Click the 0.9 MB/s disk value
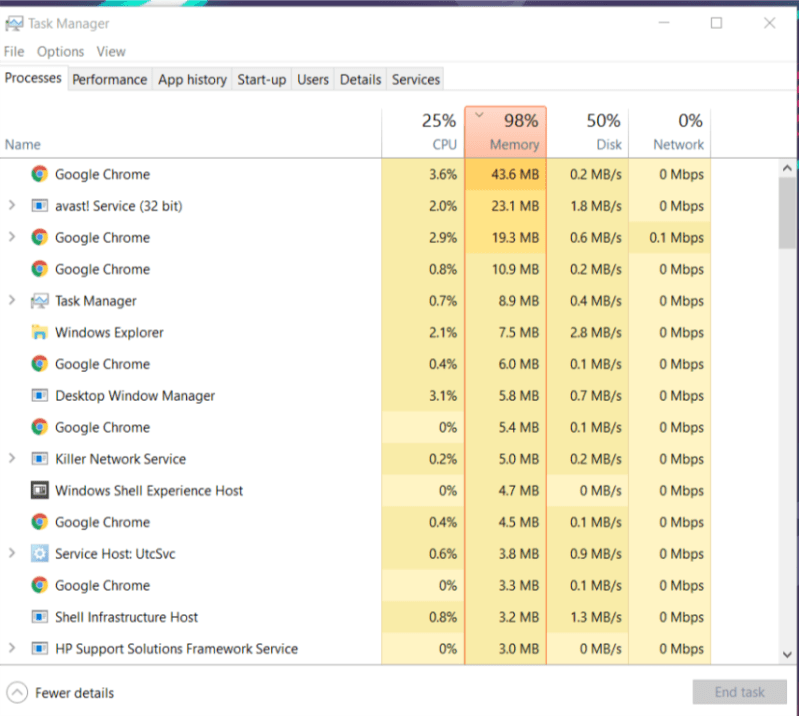 pos(596,553)
